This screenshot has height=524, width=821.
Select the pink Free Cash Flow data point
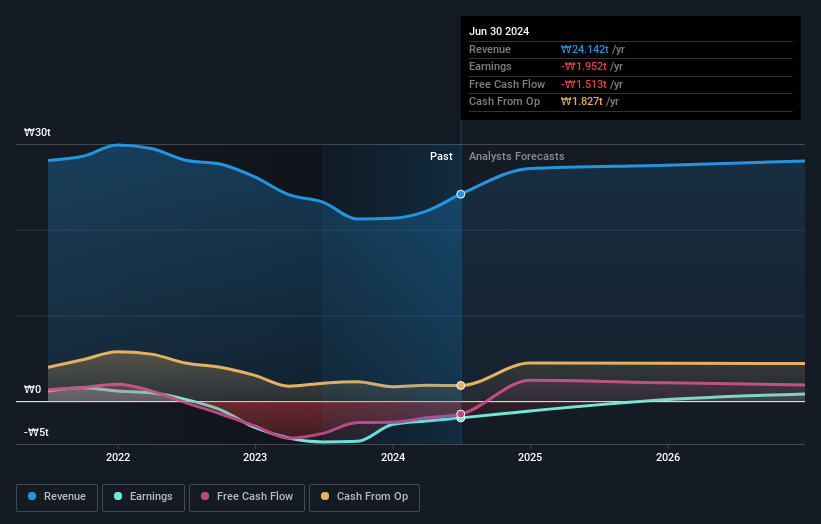point(460,414)
